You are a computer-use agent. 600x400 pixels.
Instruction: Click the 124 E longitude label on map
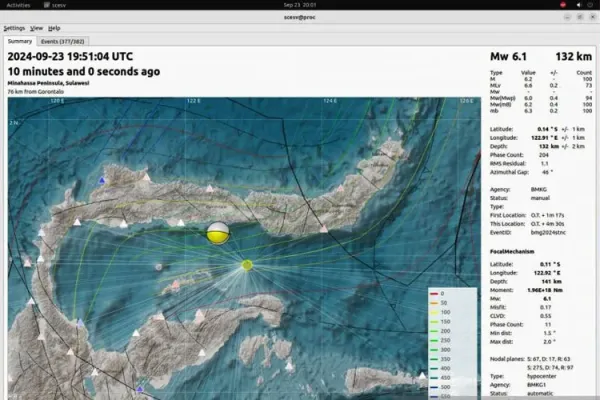(330, 101)
